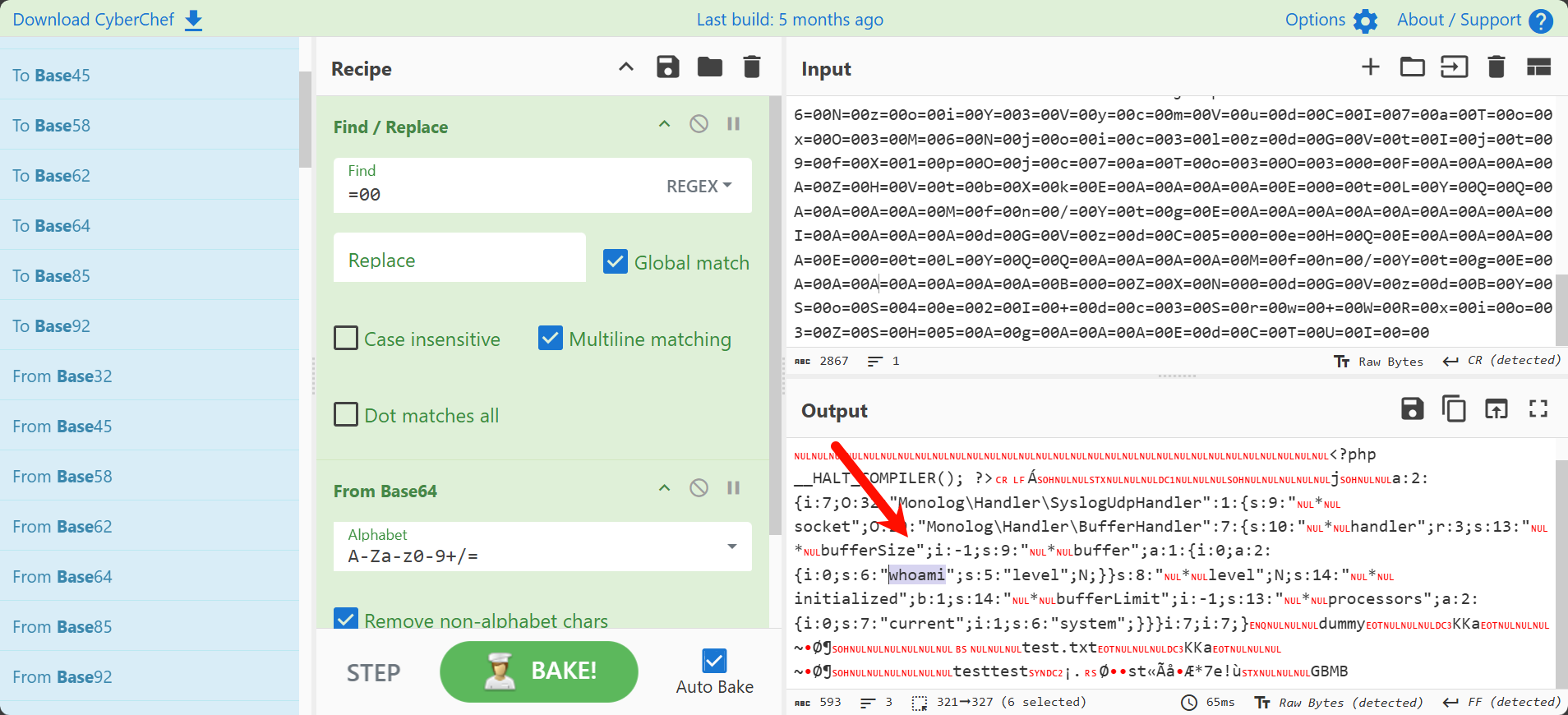Disable the Find / Replace operation

point(699,124)
